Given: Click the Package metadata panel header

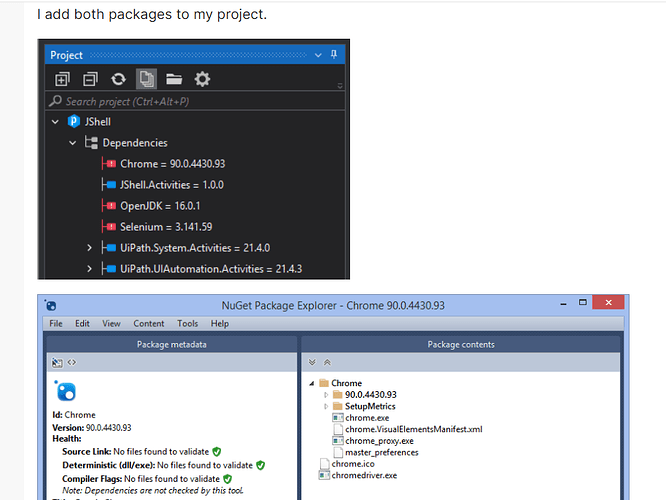Looking at the screenshot, I should pyautogui.click(x=172, y=345).
